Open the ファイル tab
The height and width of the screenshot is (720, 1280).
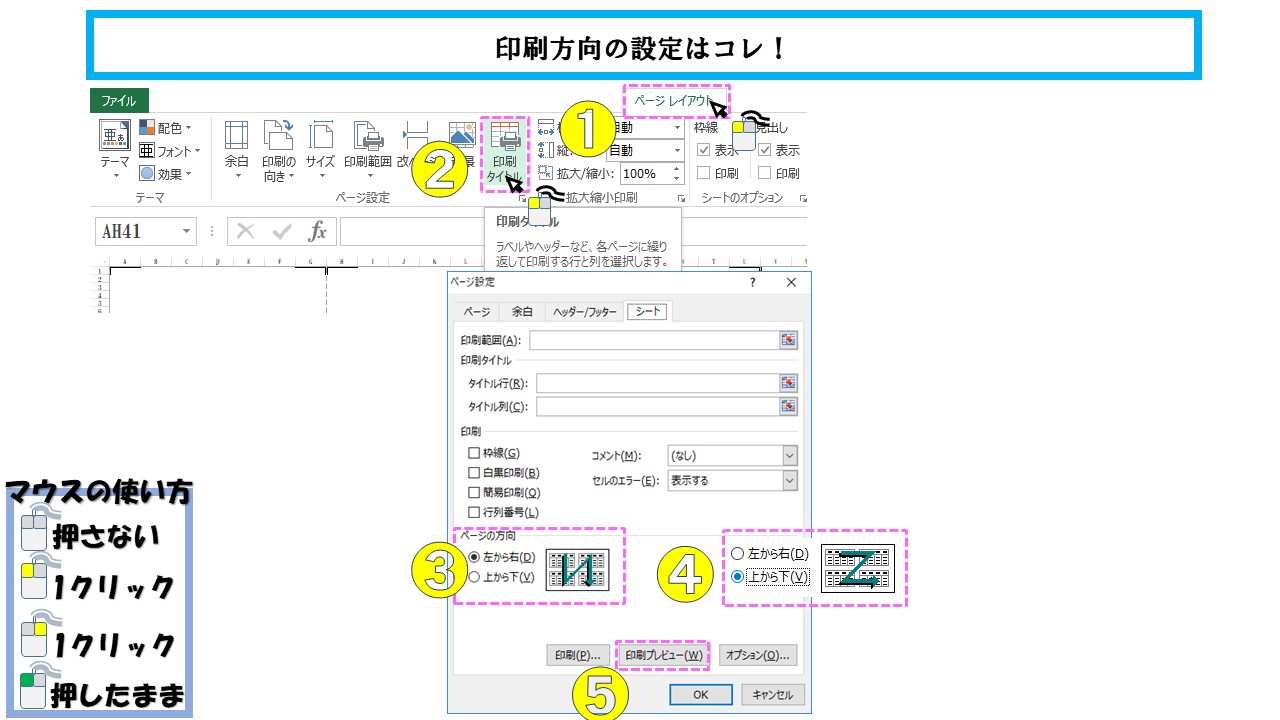pyautogui.click(x=119, y=101)
